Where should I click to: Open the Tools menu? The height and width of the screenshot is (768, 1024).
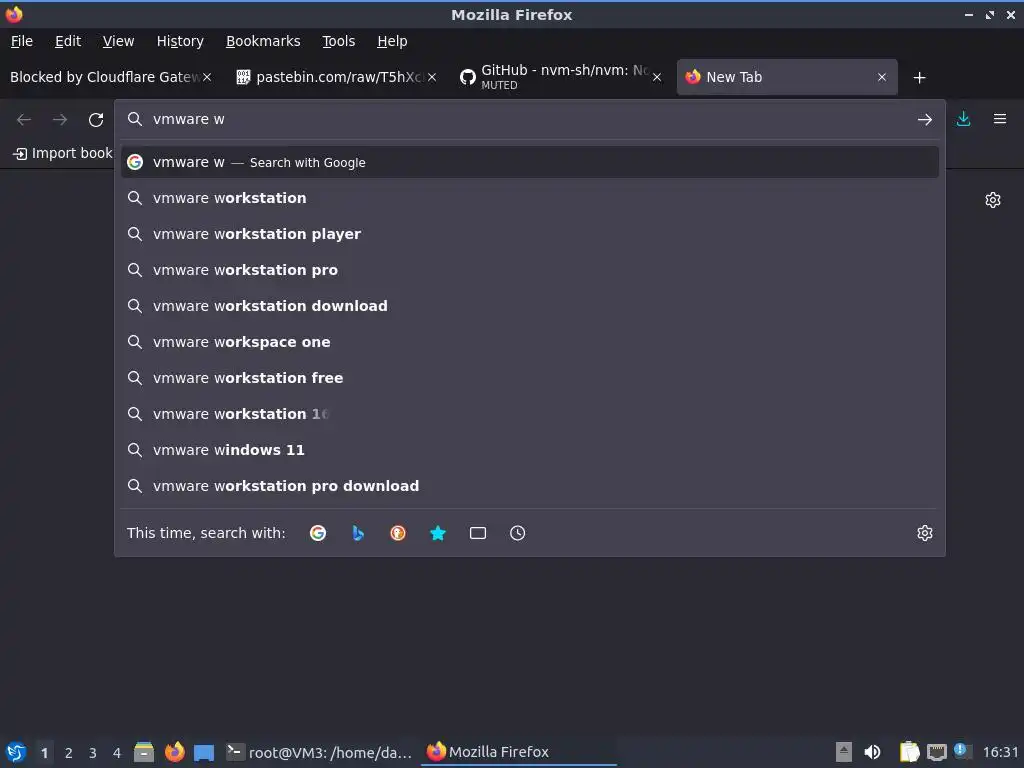[338, 41]
